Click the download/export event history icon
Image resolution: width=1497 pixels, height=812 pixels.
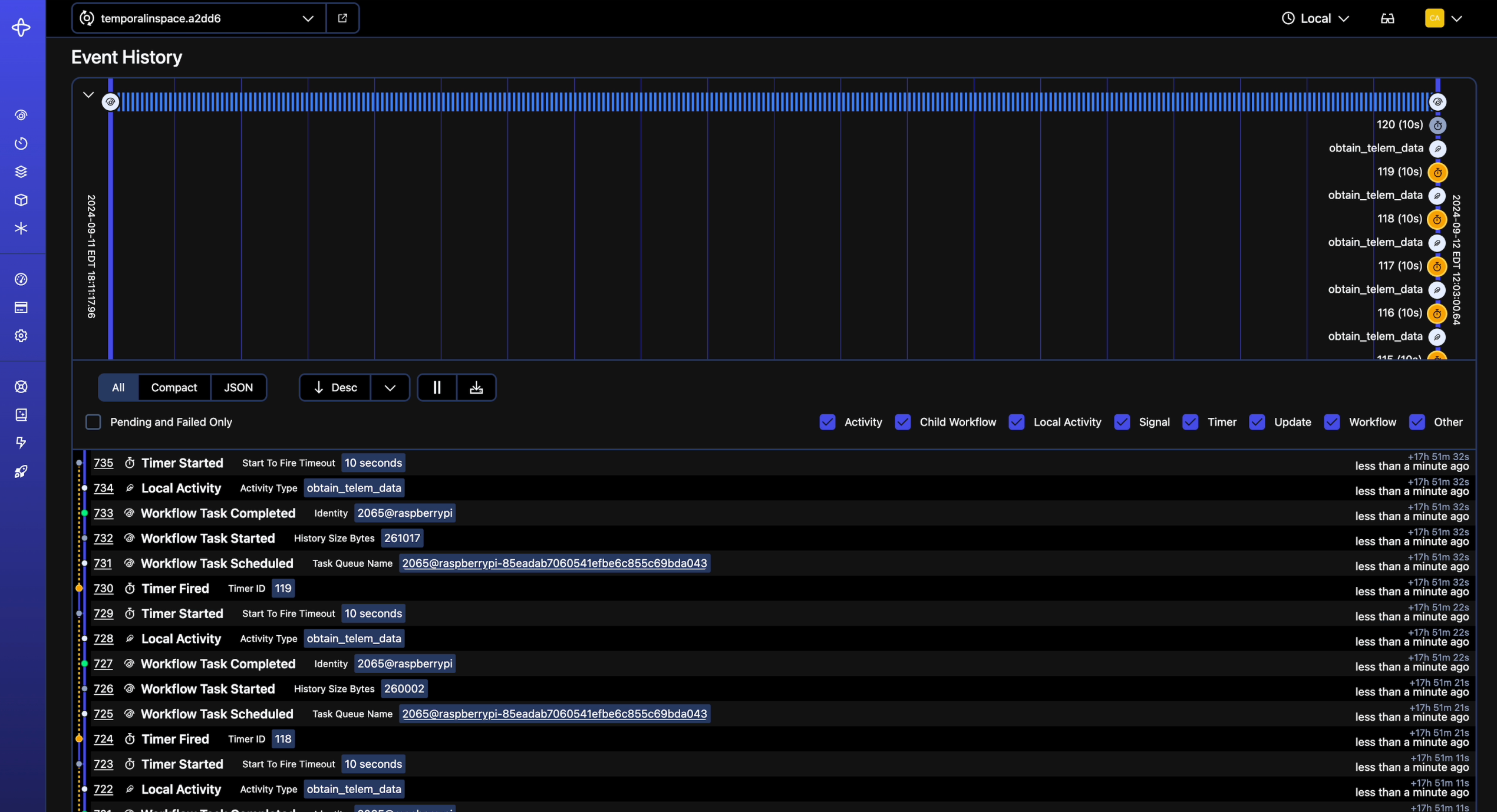[476, 388]
